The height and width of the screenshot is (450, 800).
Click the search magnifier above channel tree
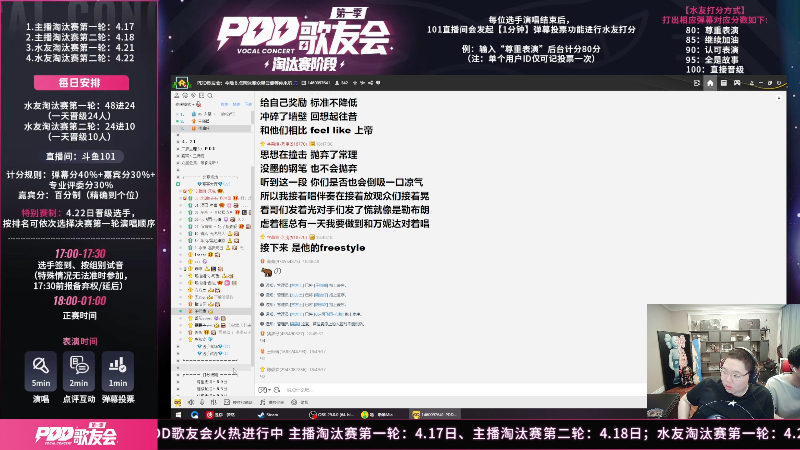coord(210,95)
